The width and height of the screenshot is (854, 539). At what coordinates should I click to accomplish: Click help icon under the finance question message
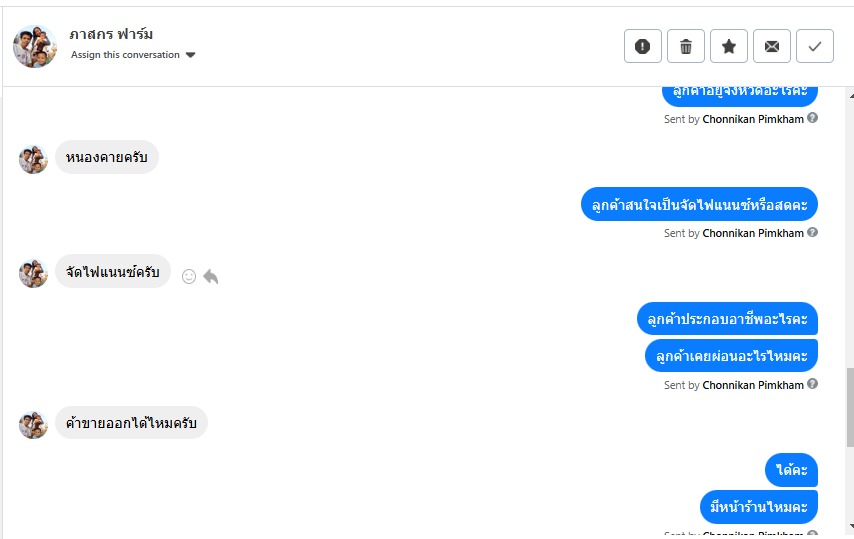tap(812, 232)
